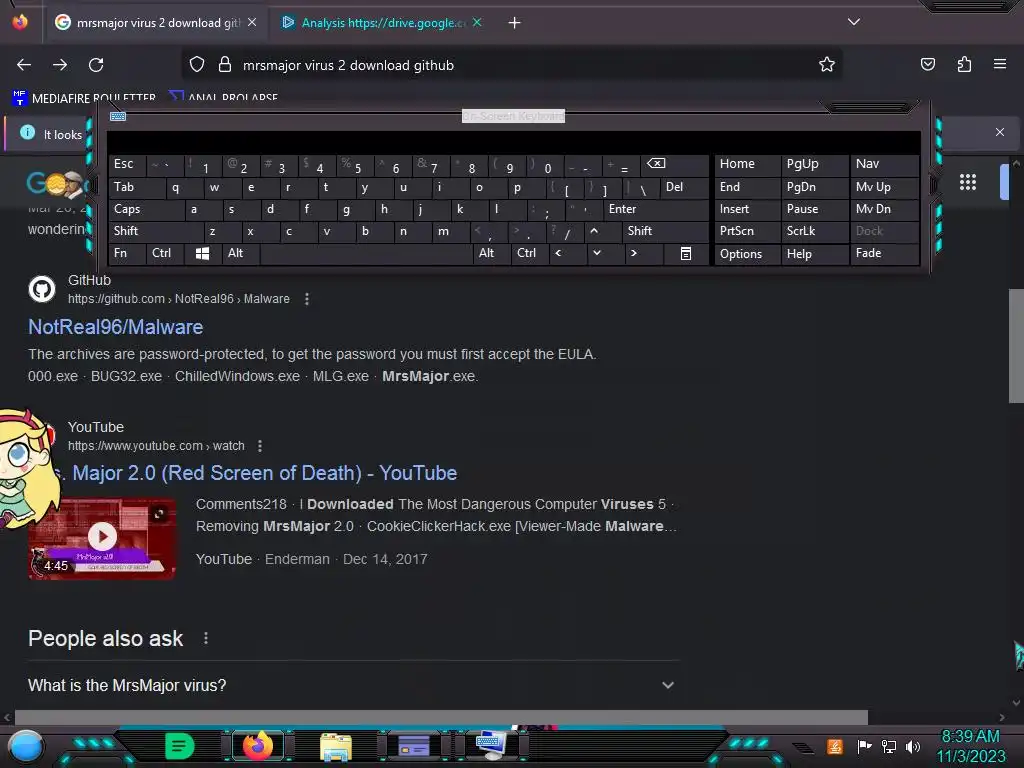Toggle the left Alt key

[241, 253]
